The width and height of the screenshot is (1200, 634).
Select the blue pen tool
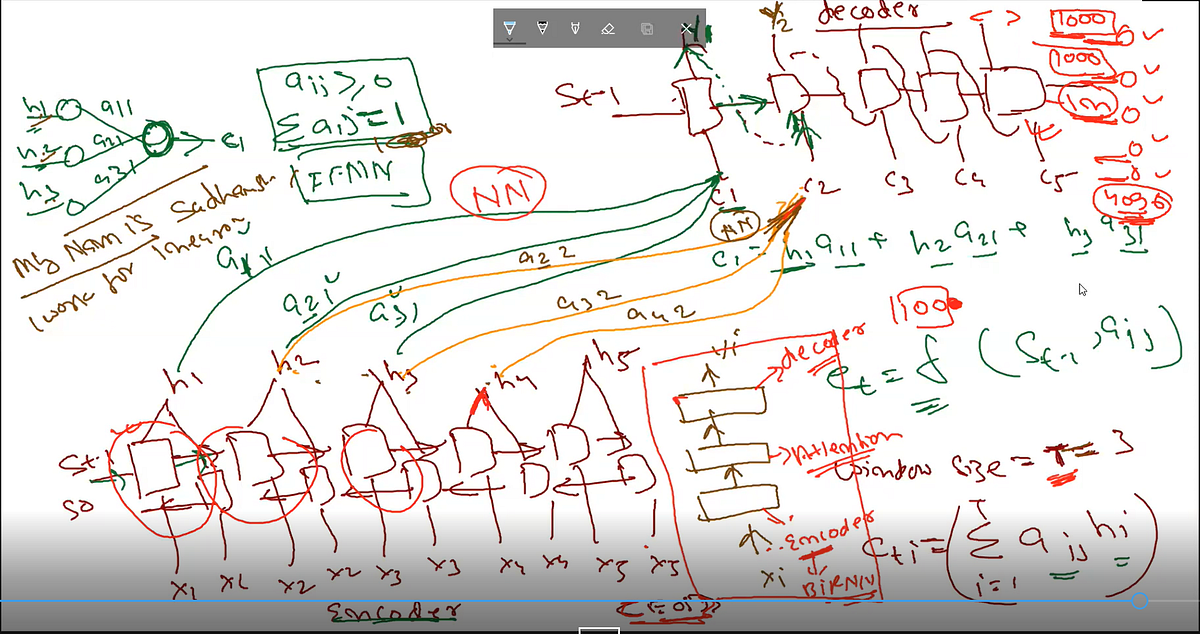tap(510, 27)
